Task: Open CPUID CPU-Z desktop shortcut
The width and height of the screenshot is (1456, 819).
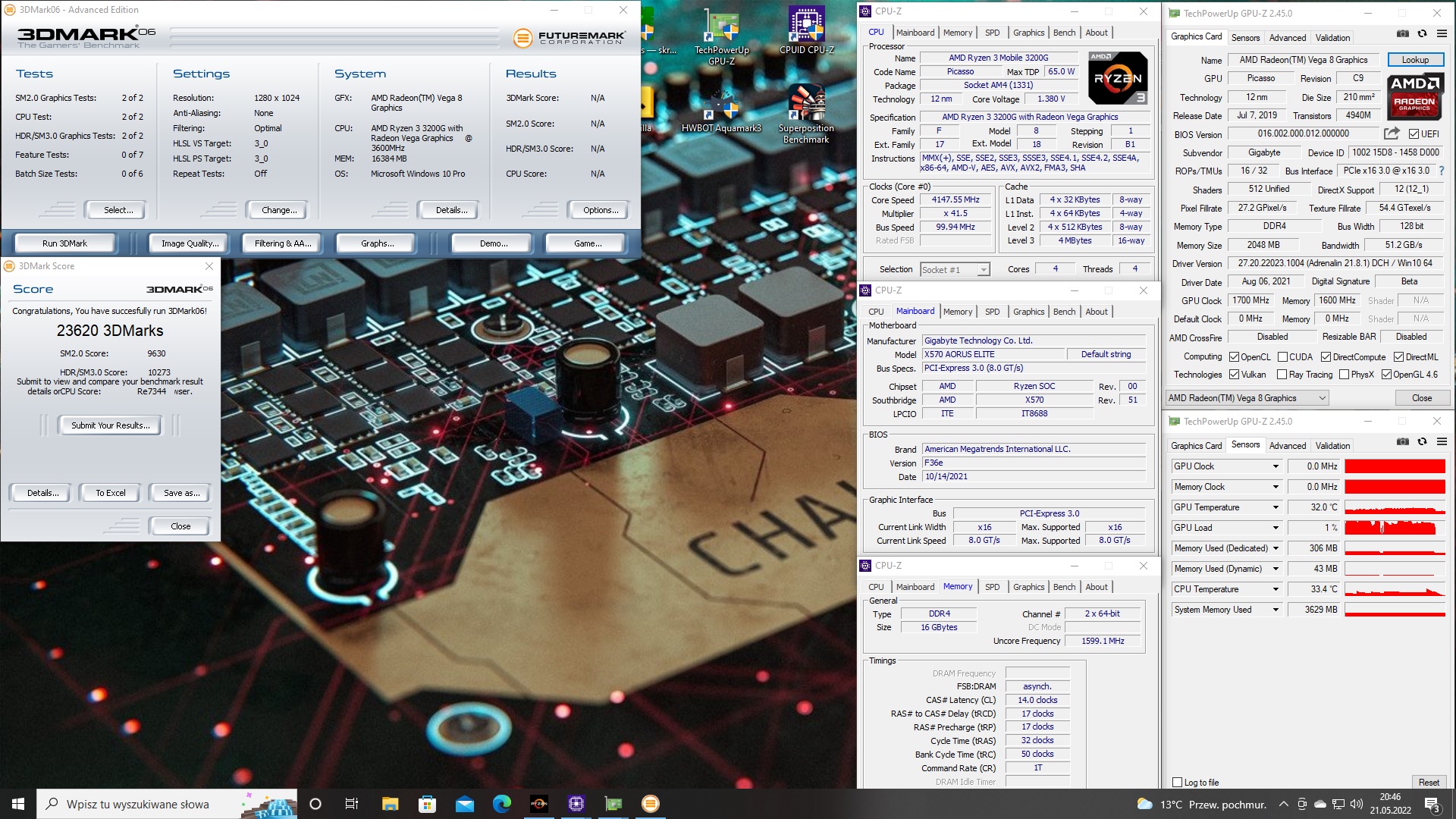Action: click(x=806, y=32)
